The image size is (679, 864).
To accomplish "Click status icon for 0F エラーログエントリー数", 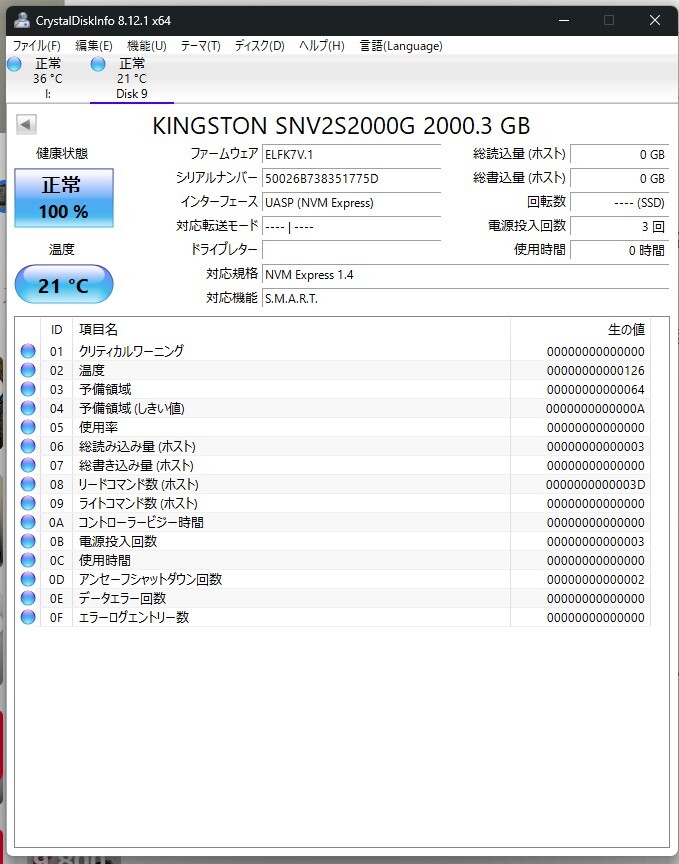I will tap(28, 617).
